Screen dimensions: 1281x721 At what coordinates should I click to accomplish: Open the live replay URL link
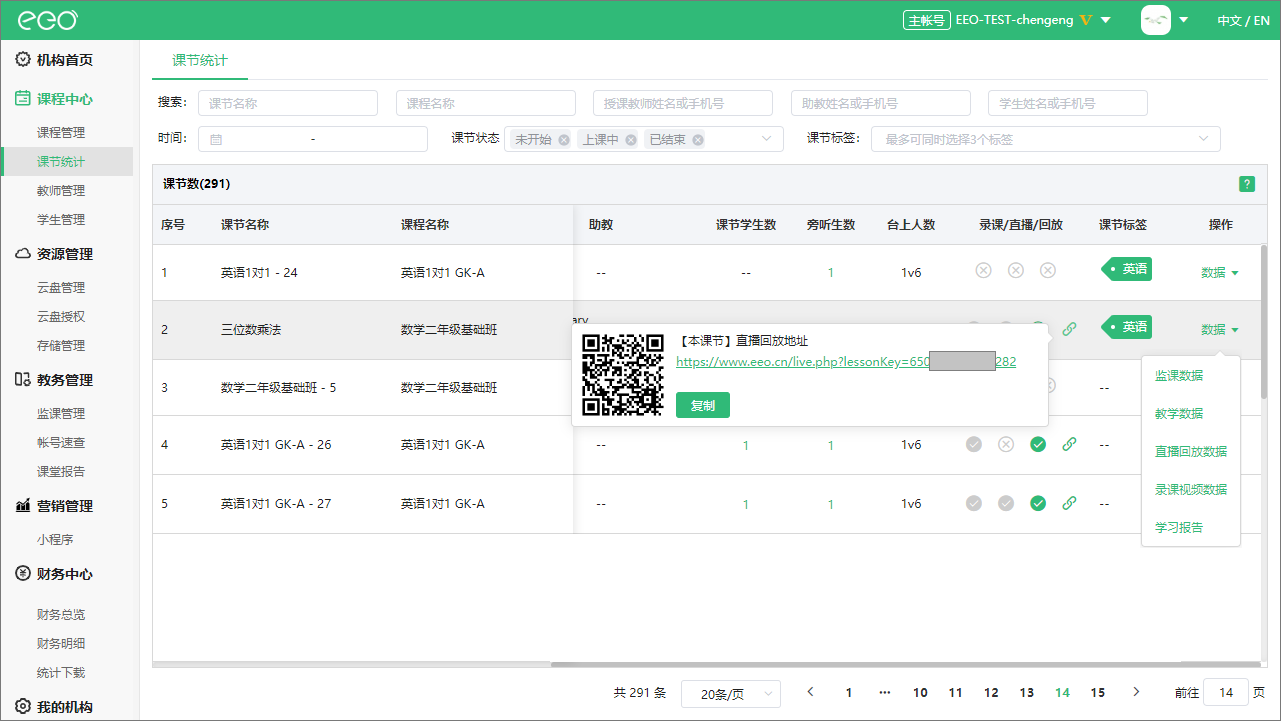click(846, 362)
